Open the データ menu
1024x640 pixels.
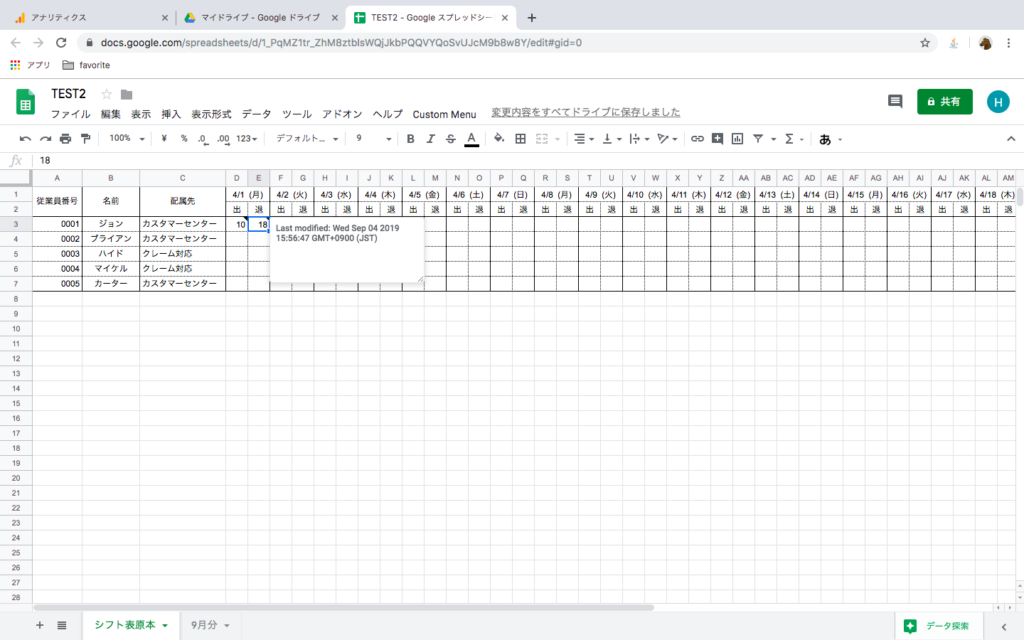(256, 114)
